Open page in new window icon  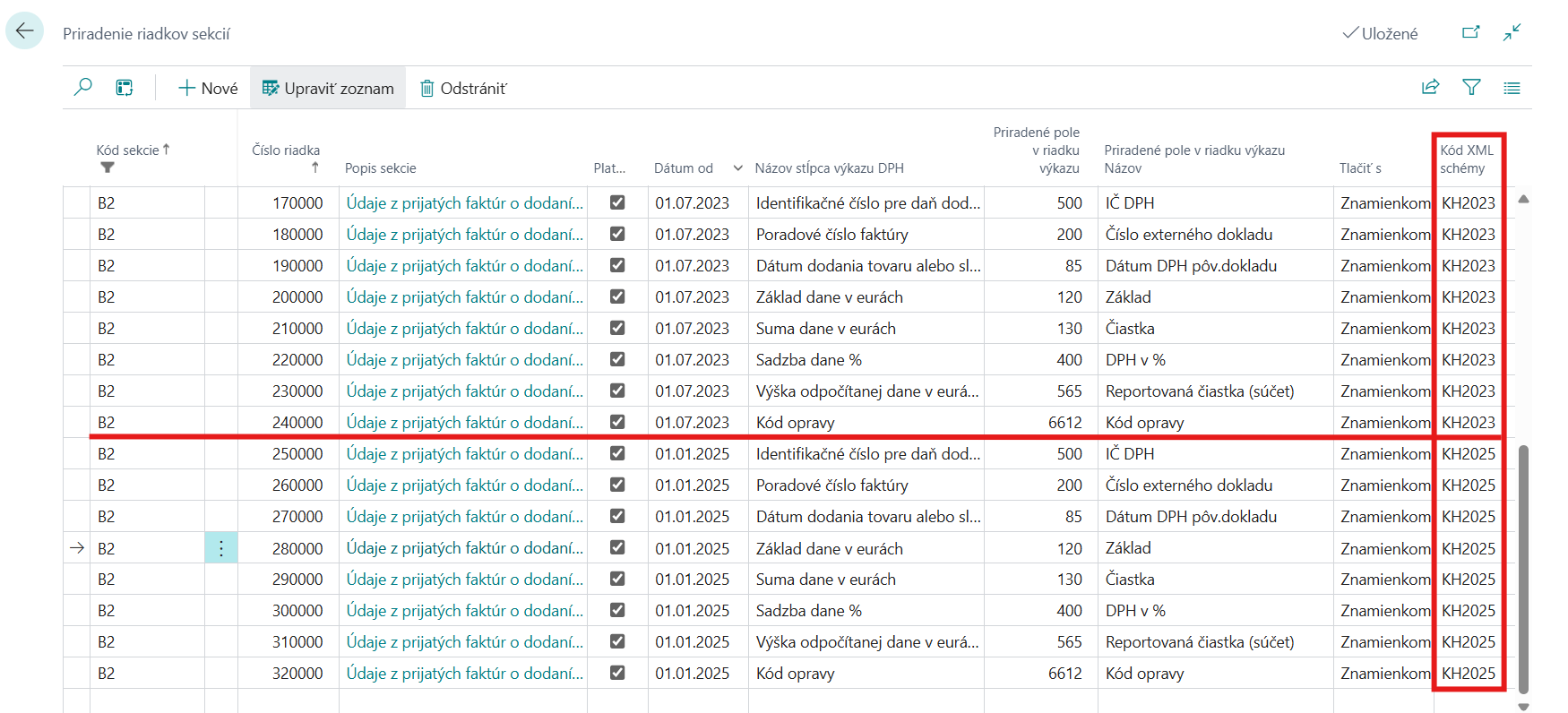[1470, 33]
